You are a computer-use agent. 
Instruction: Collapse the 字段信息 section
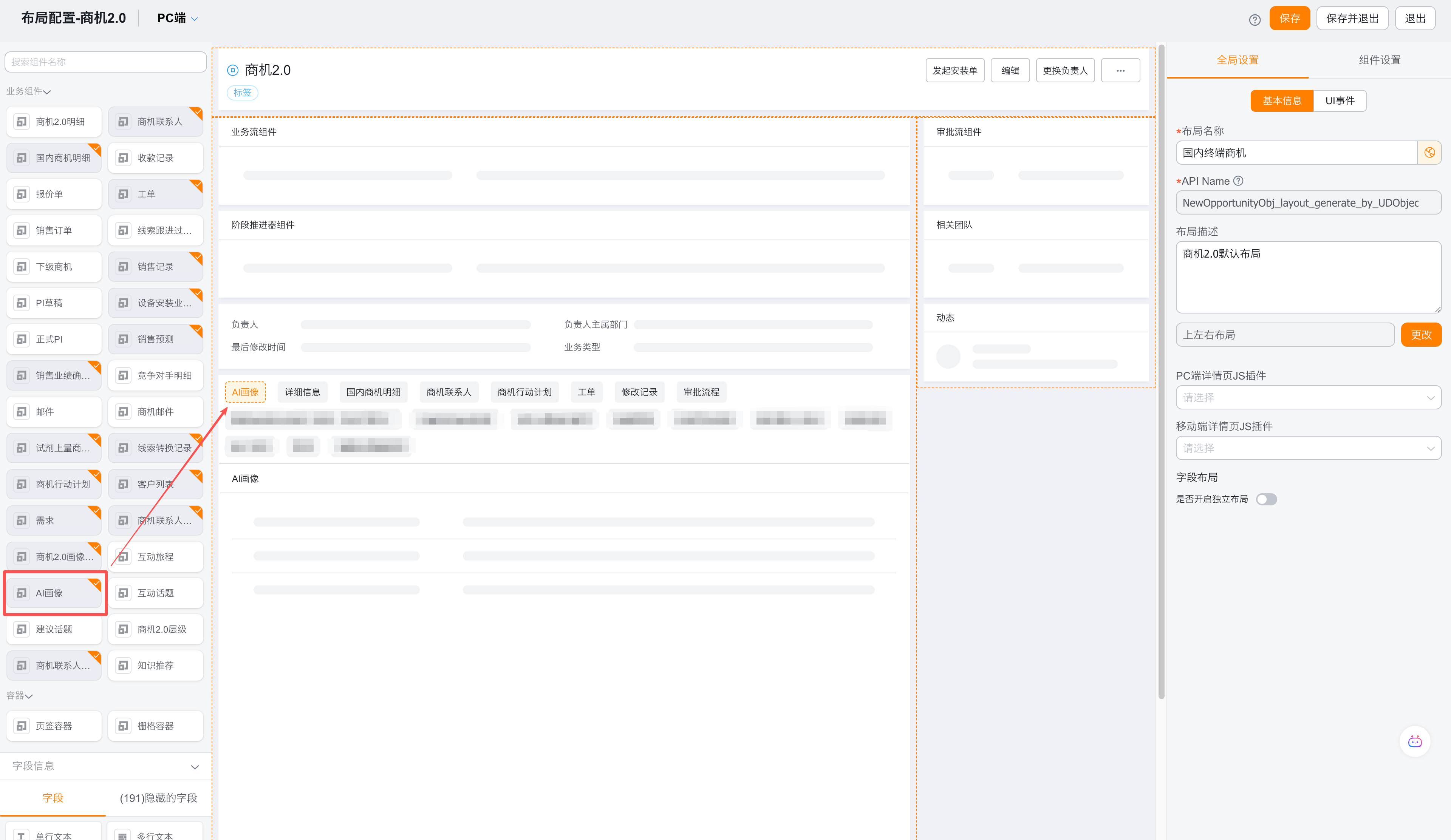pos(195,766)
